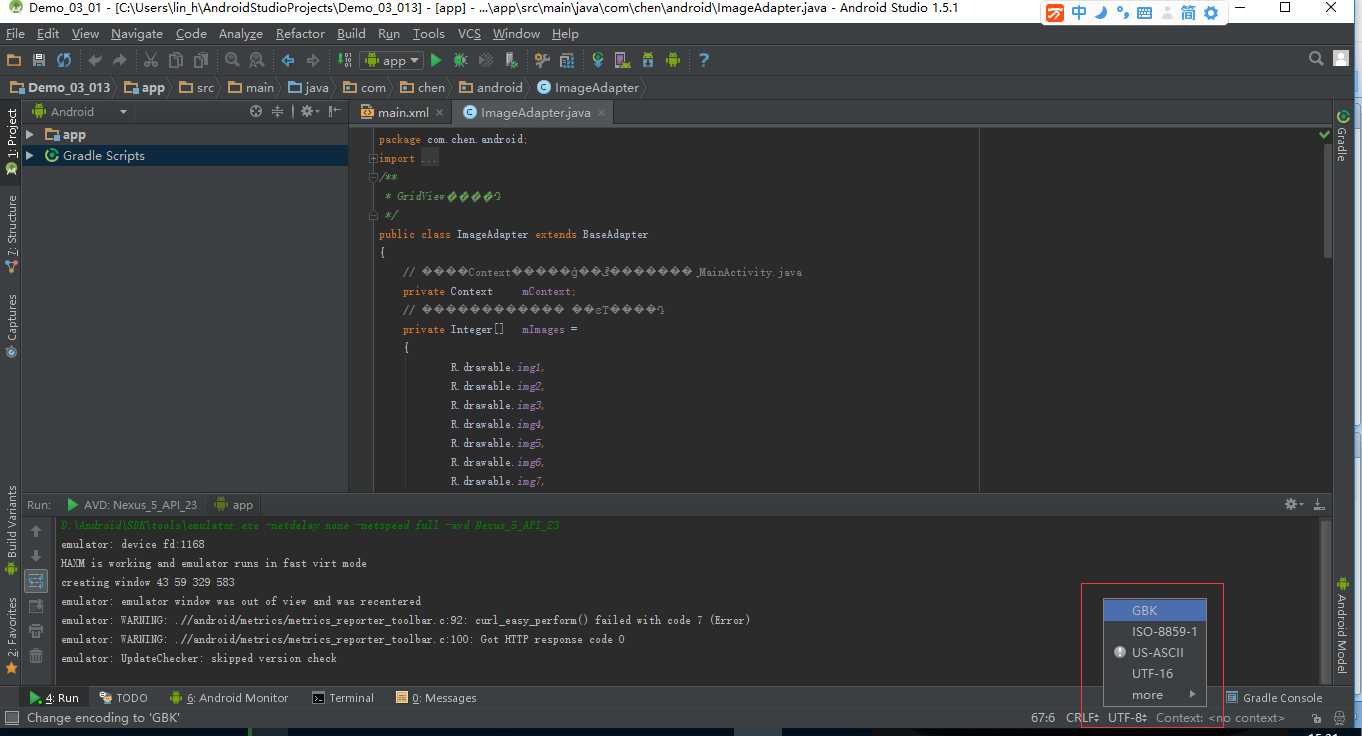
Task: Click the Open folder toolbar icon
Action: pyautogui.click(x=14, y=60)
